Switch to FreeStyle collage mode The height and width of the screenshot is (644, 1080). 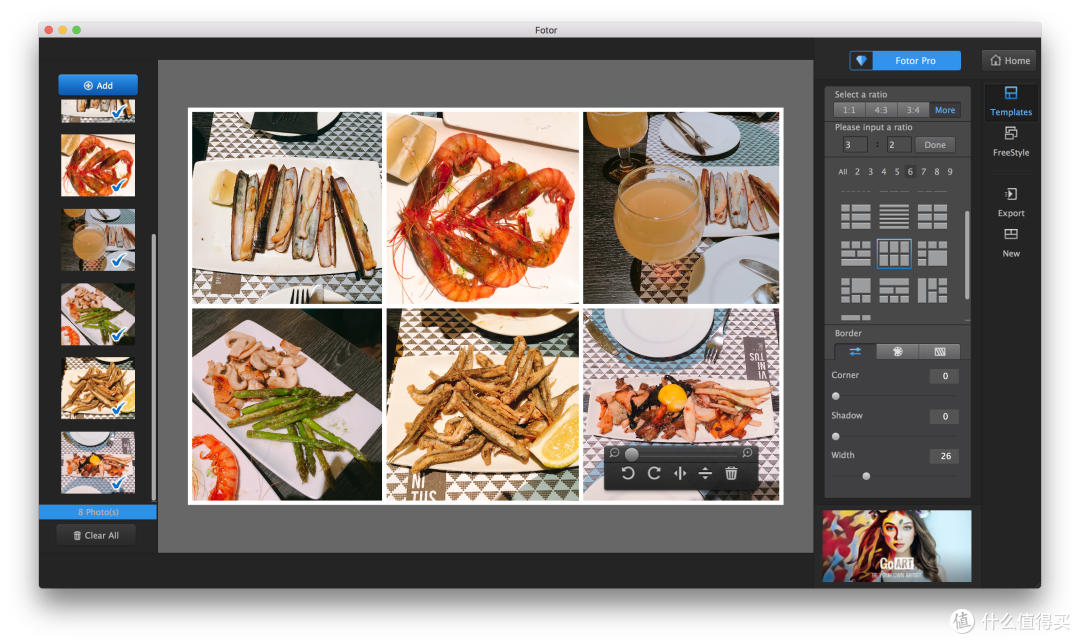tap(1011, 142)
